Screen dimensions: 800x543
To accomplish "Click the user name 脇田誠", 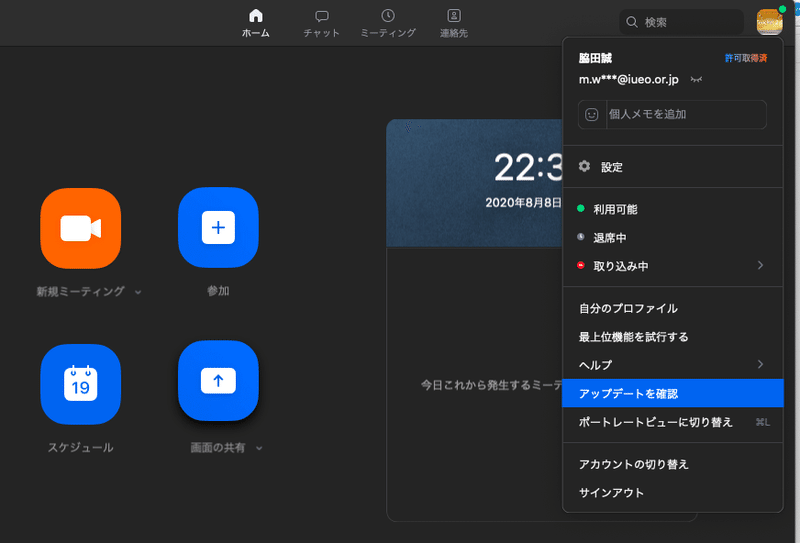I will 595,58.
